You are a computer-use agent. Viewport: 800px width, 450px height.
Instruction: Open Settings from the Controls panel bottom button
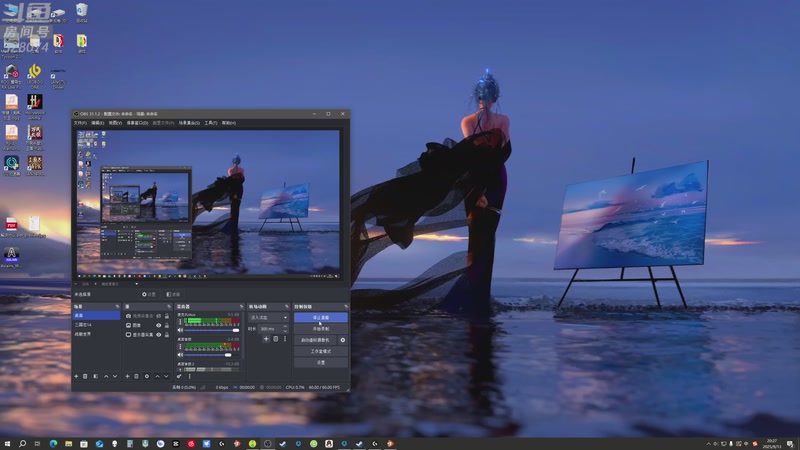(x=321, y=362)
